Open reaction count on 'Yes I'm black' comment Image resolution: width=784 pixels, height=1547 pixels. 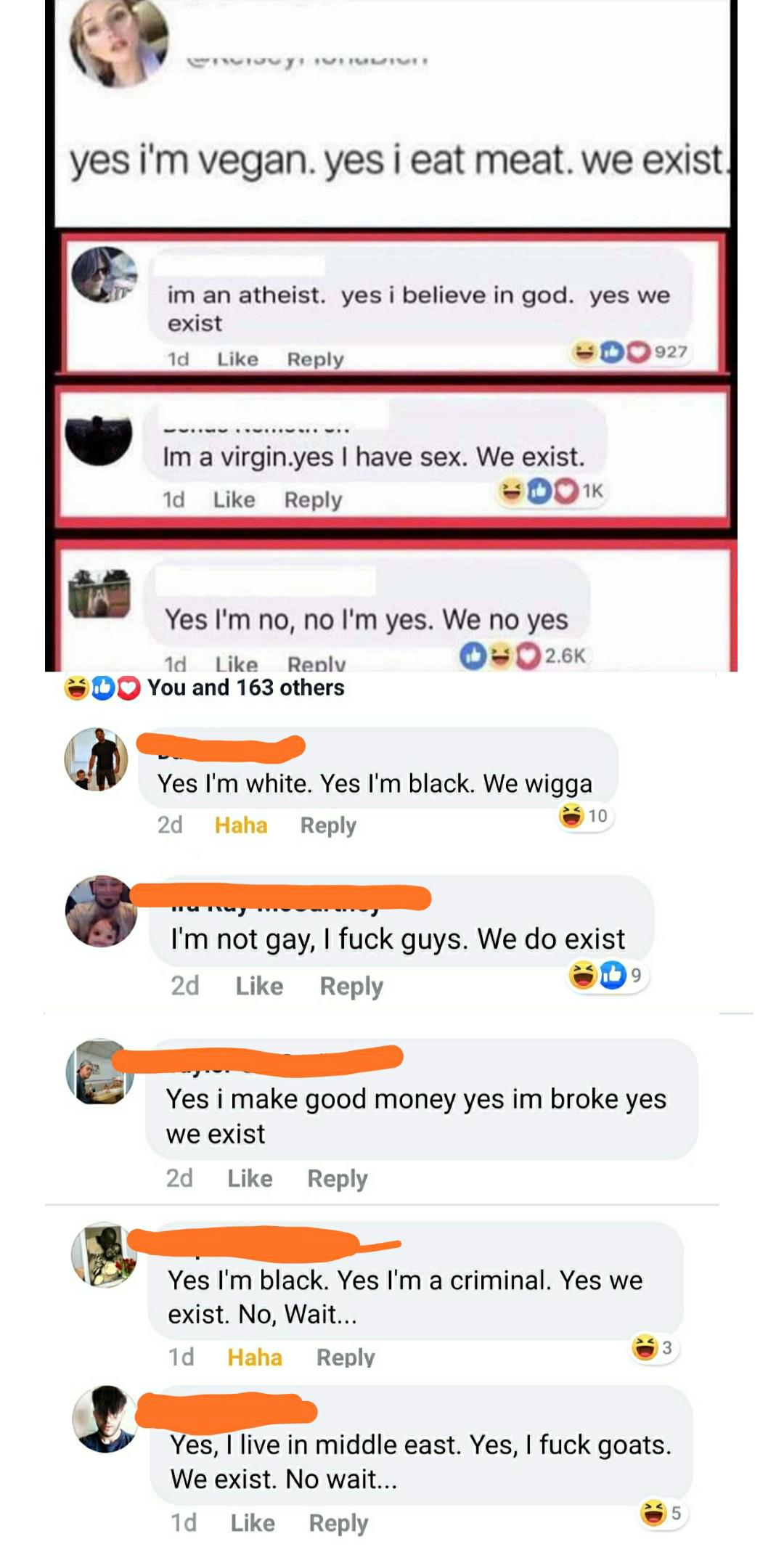(x=653, y=1348)
